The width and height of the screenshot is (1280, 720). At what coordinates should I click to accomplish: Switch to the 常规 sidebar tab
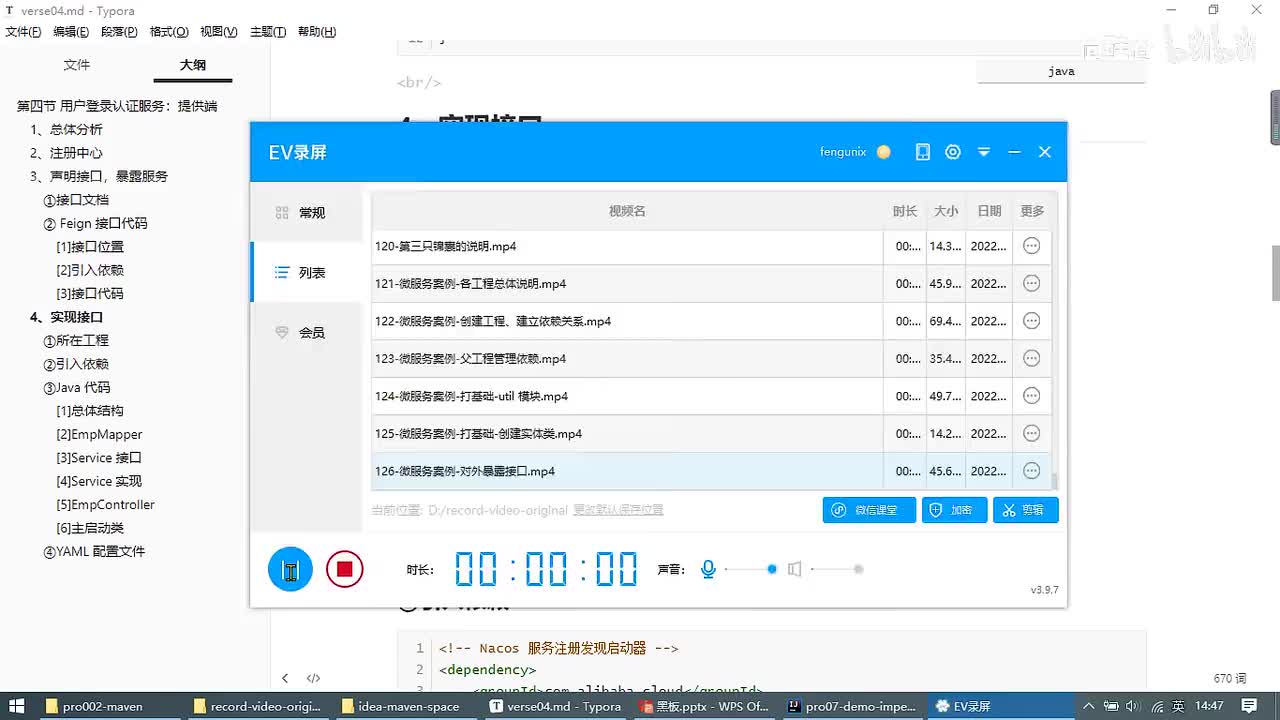pos(306,213)
